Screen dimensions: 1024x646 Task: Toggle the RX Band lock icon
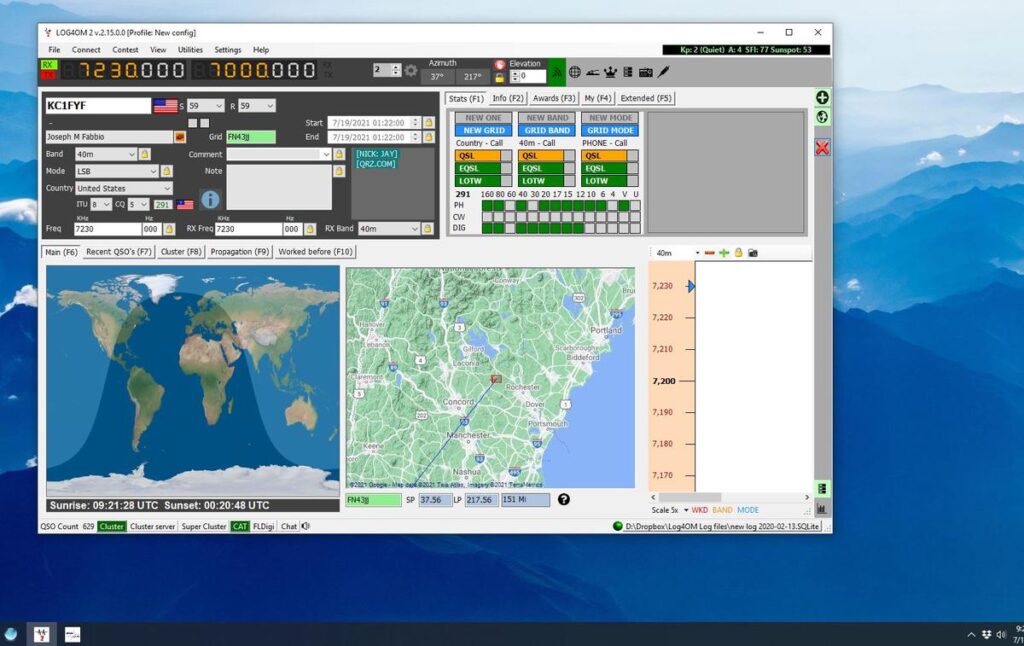[x=428, y=229]
